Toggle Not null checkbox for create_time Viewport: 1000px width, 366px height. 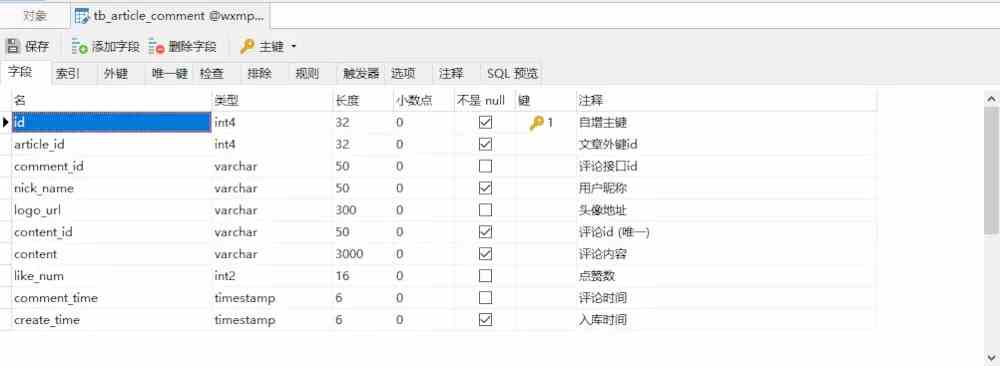click(x=485, y=319)
